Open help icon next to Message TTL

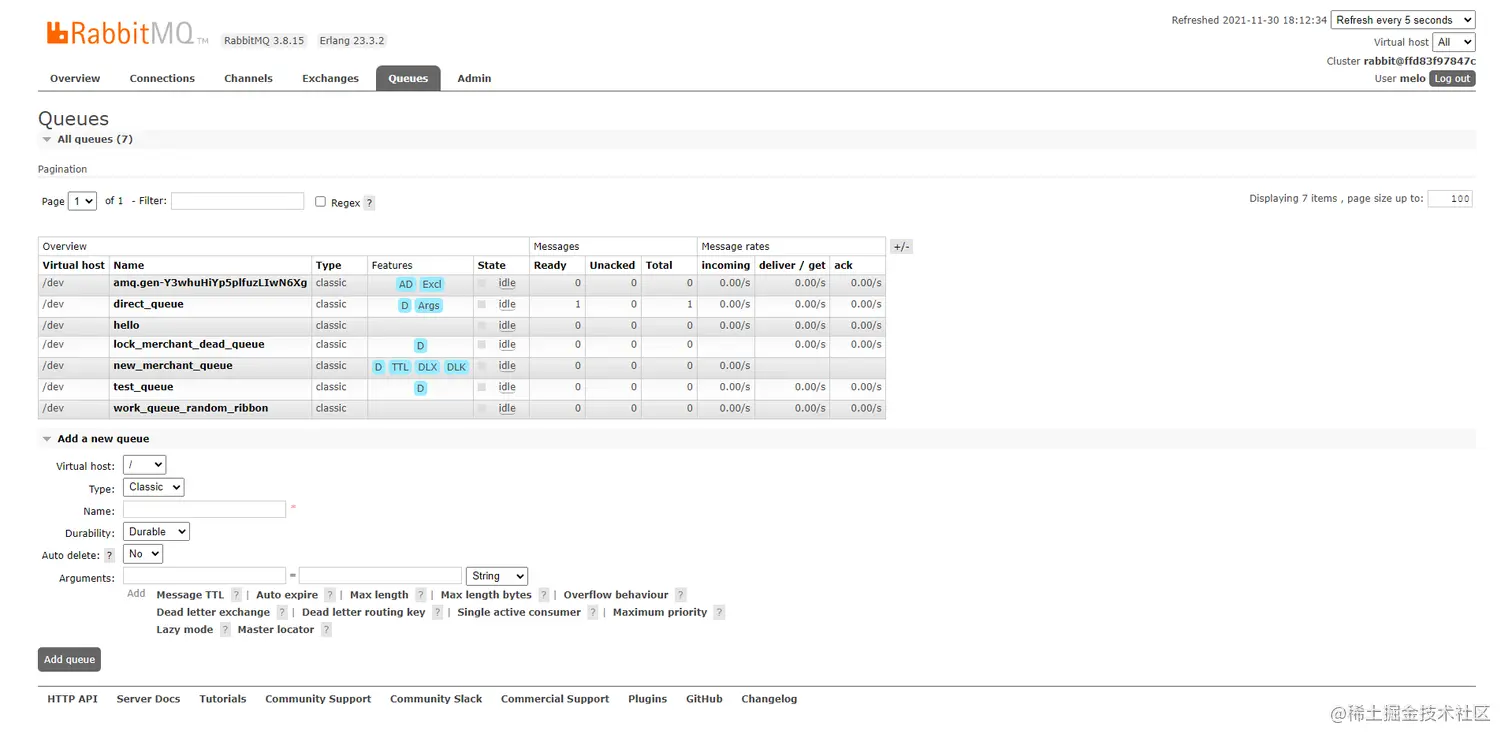tap(236, 595)
